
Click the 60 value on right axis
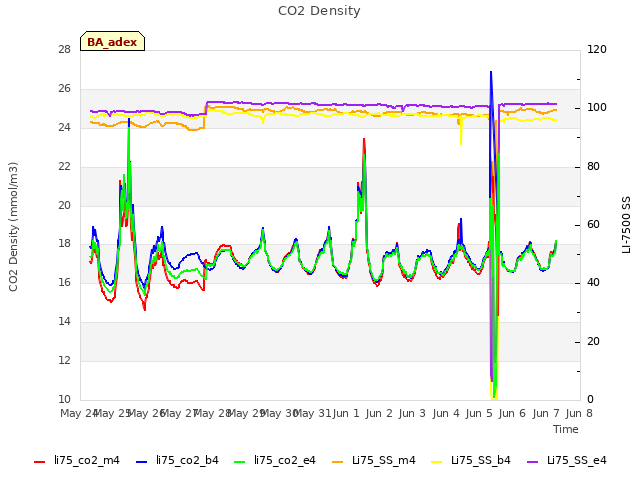click(x=593, y=224)
